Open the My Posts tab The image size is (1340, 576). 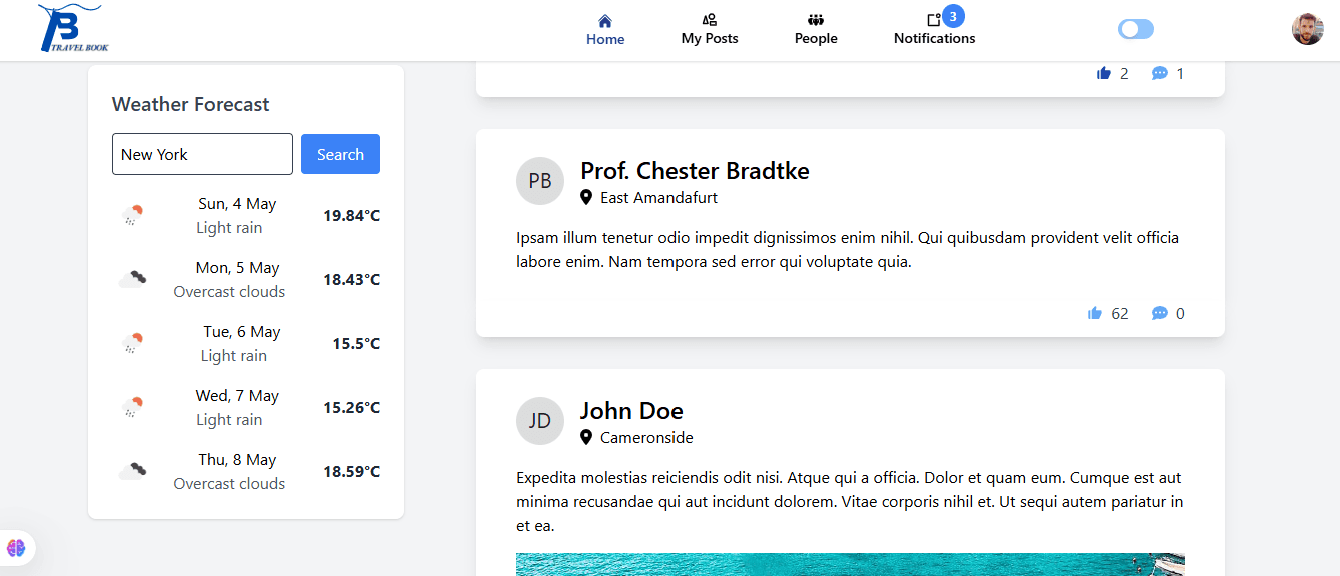[x=710, y=30]
